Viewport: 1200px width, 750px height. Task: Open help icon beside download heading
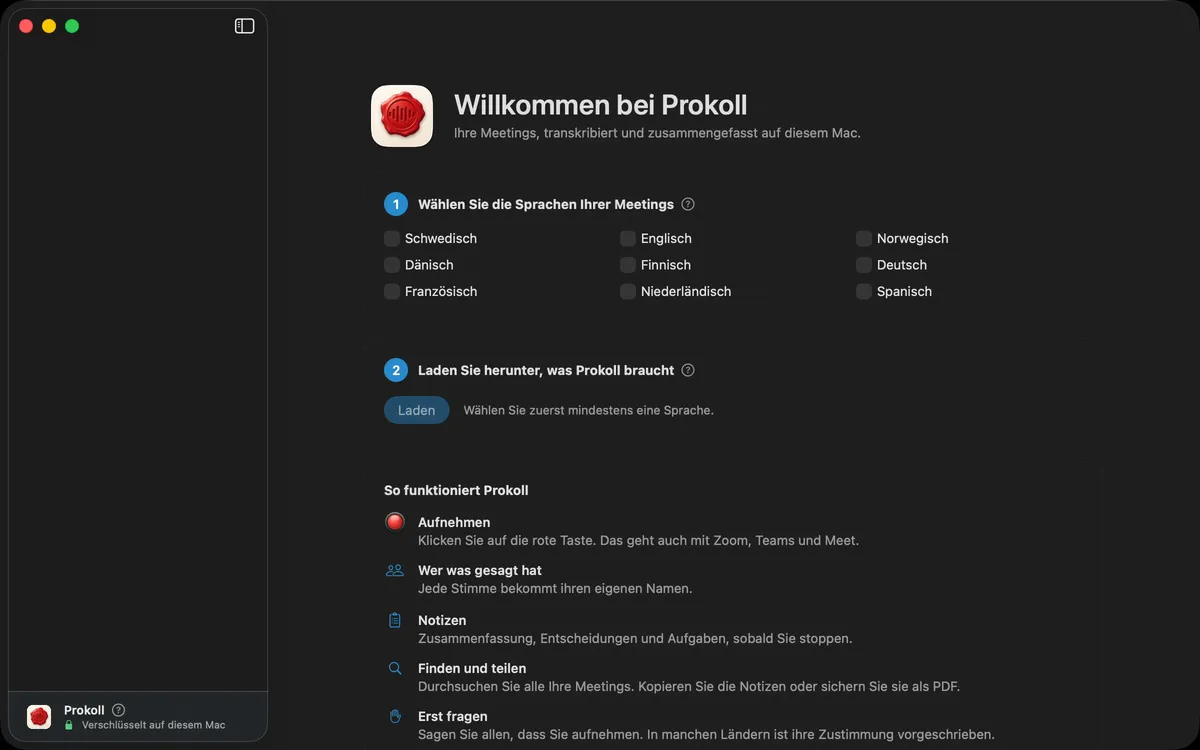point(688,370)
